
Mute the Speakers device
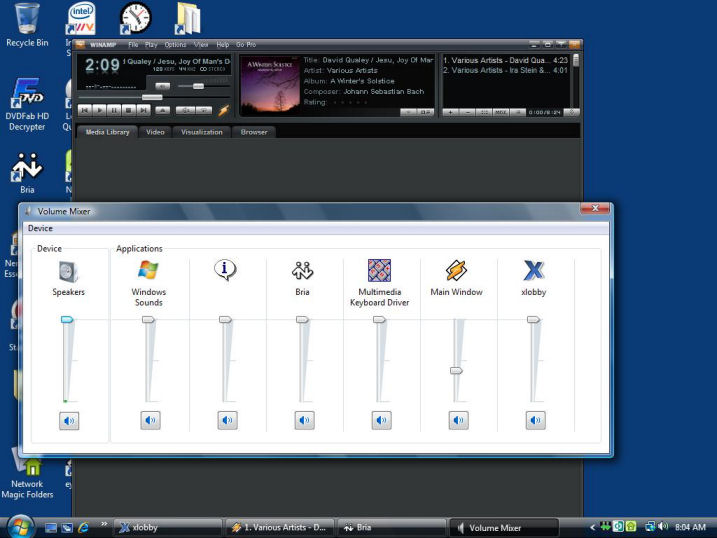69,421
